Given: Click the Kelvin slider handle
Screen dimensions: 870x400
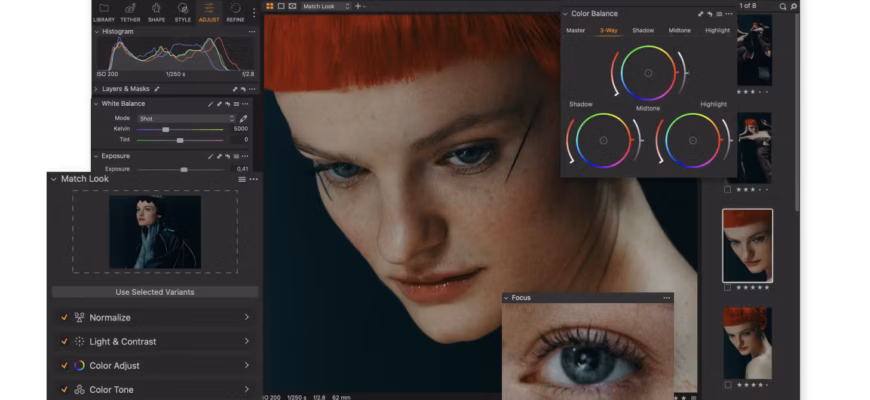Looking at the screenshot, I should tap(165, 129).
